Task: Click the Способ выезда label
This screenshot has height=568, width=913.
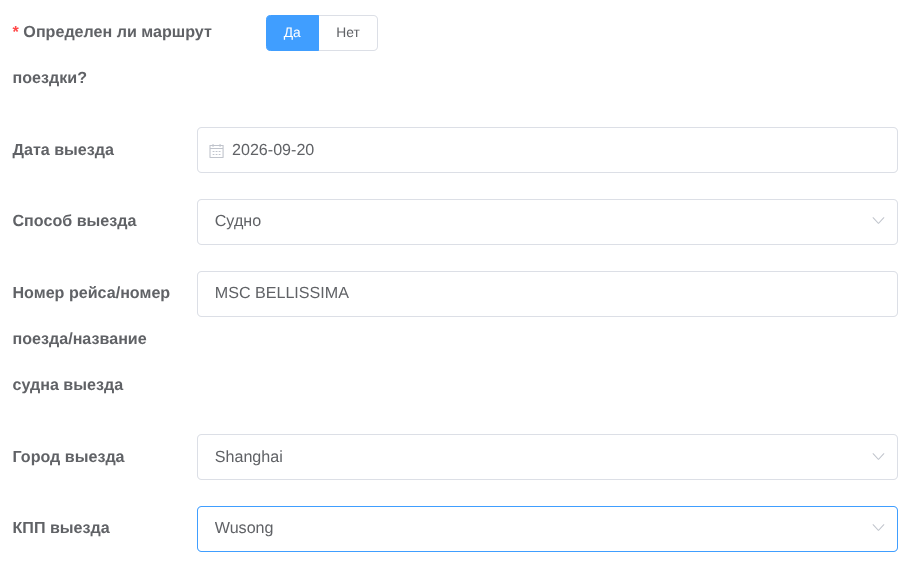Action: click(x=75, y=221)
